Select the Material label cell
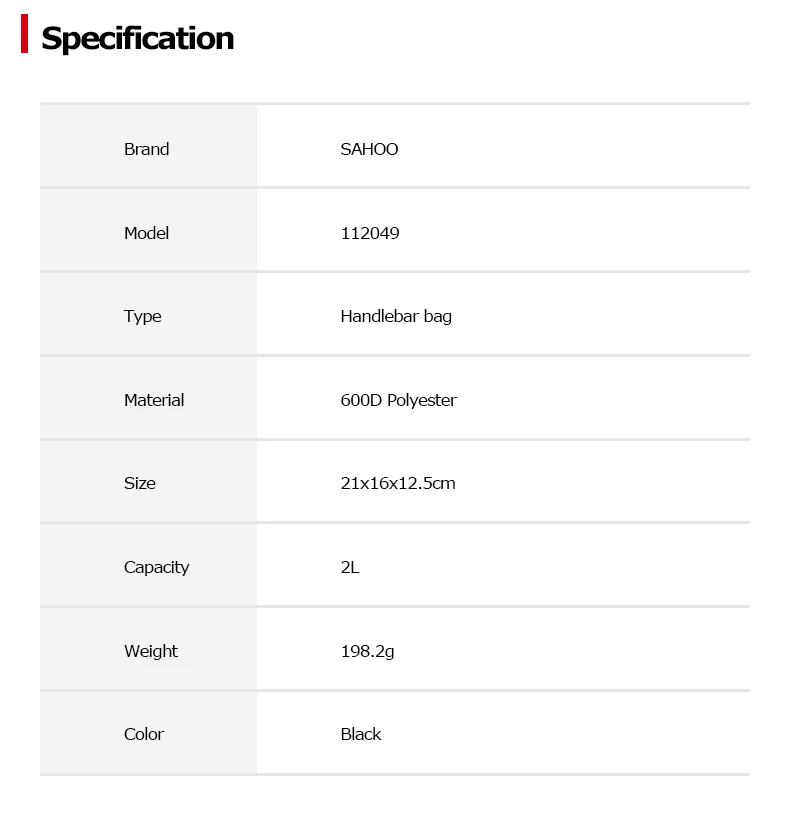Viewport: 790px width, 836px height. [148, 398]
